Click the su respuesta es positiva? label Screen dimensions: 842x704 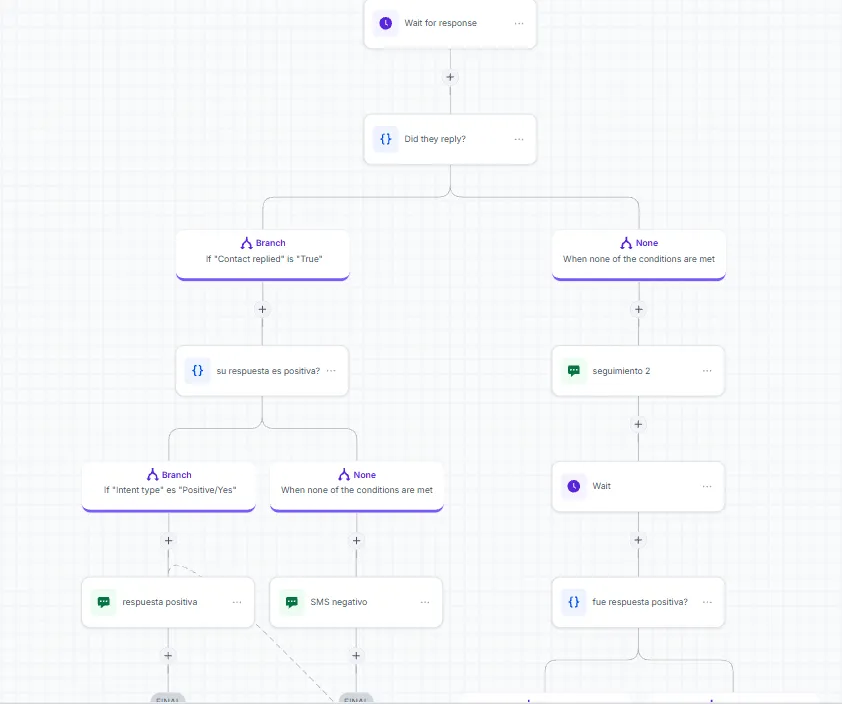click(268, 371)
